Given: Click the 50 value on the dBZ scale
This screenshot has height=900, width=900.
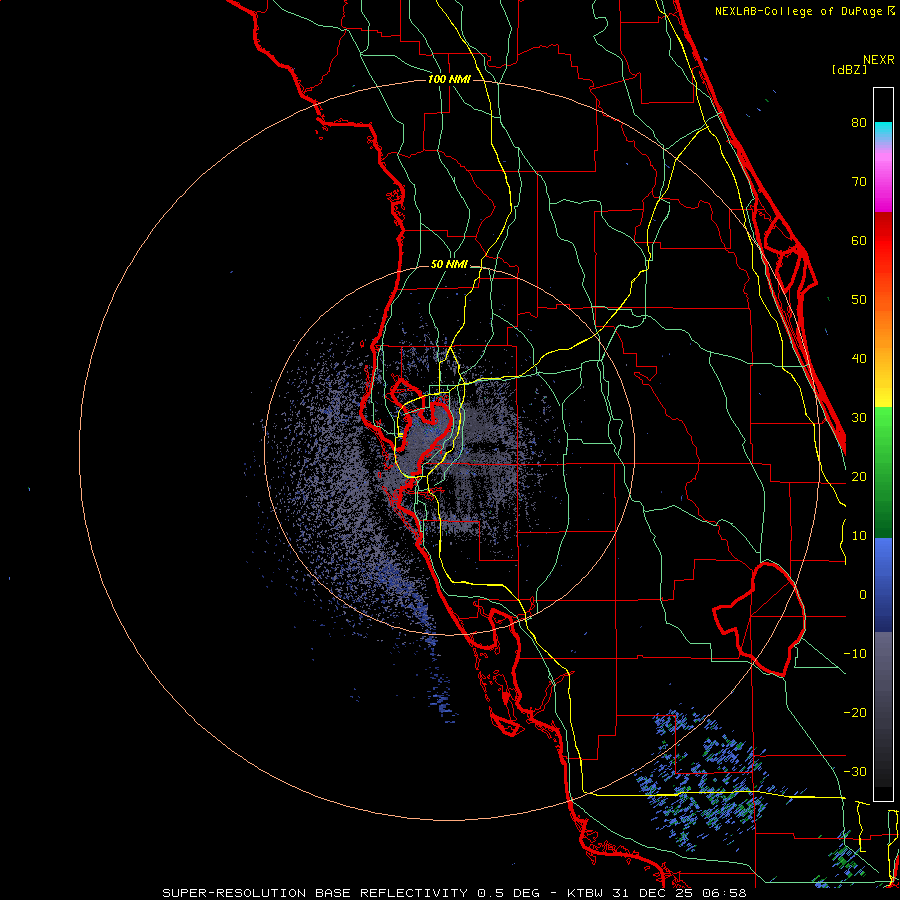Looking at the screenshot, I should click(x=859, y=300).
